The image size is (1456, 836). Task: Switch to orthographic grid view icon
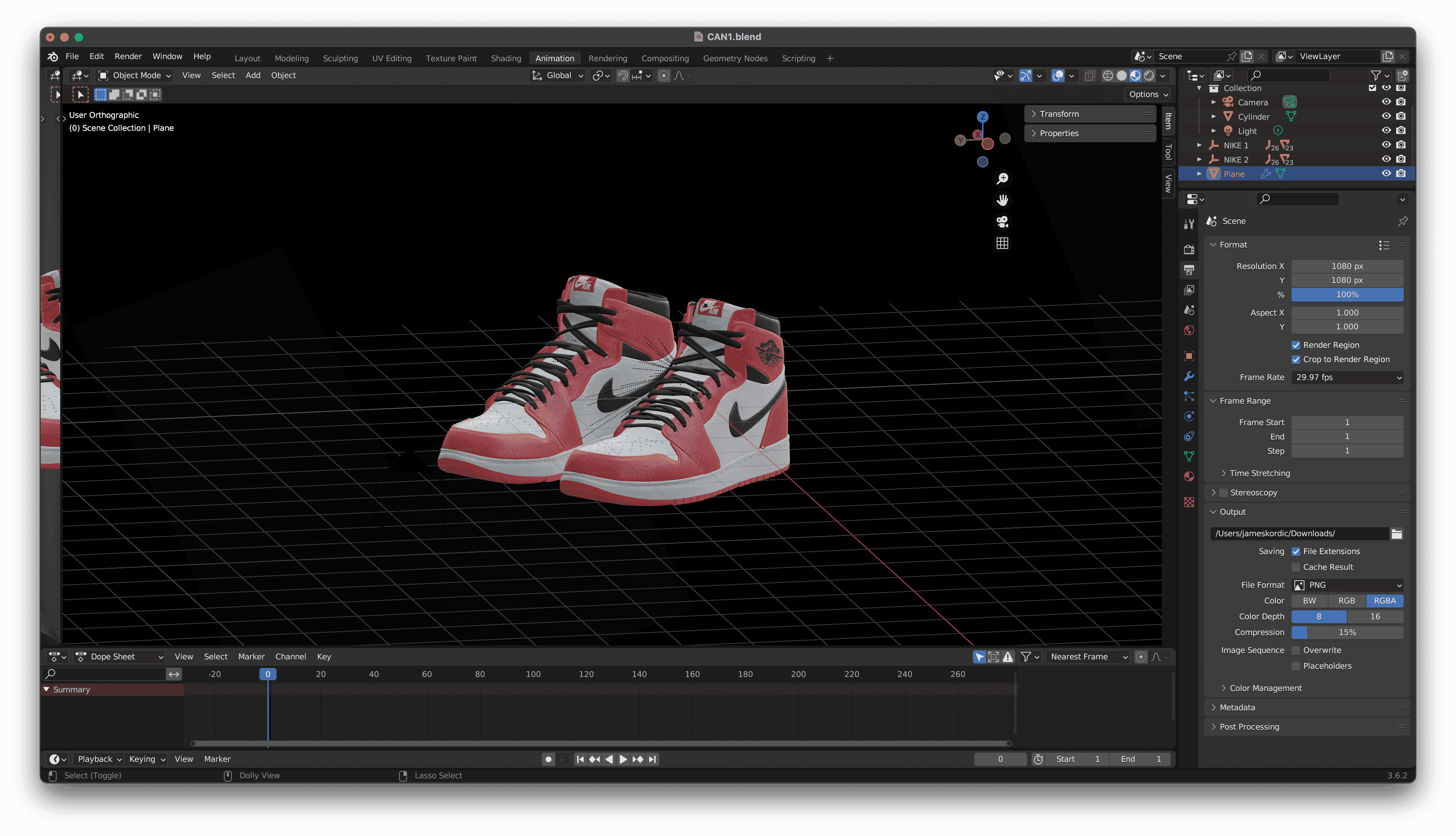click(x=1002, y=244)
